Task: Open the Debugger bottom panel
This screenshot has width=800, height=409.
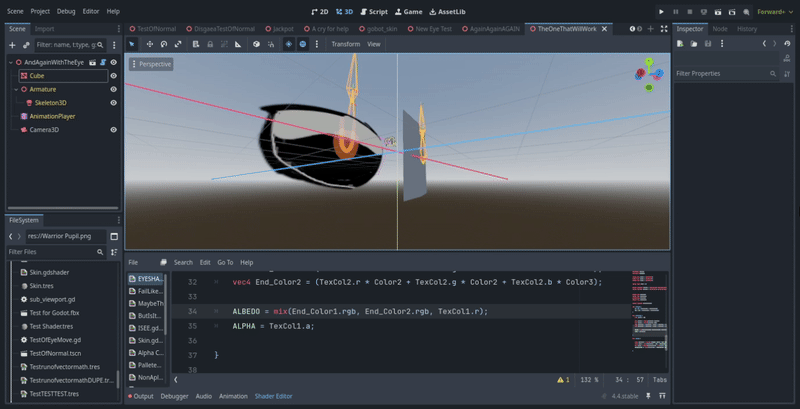Action: pos(175,396)
